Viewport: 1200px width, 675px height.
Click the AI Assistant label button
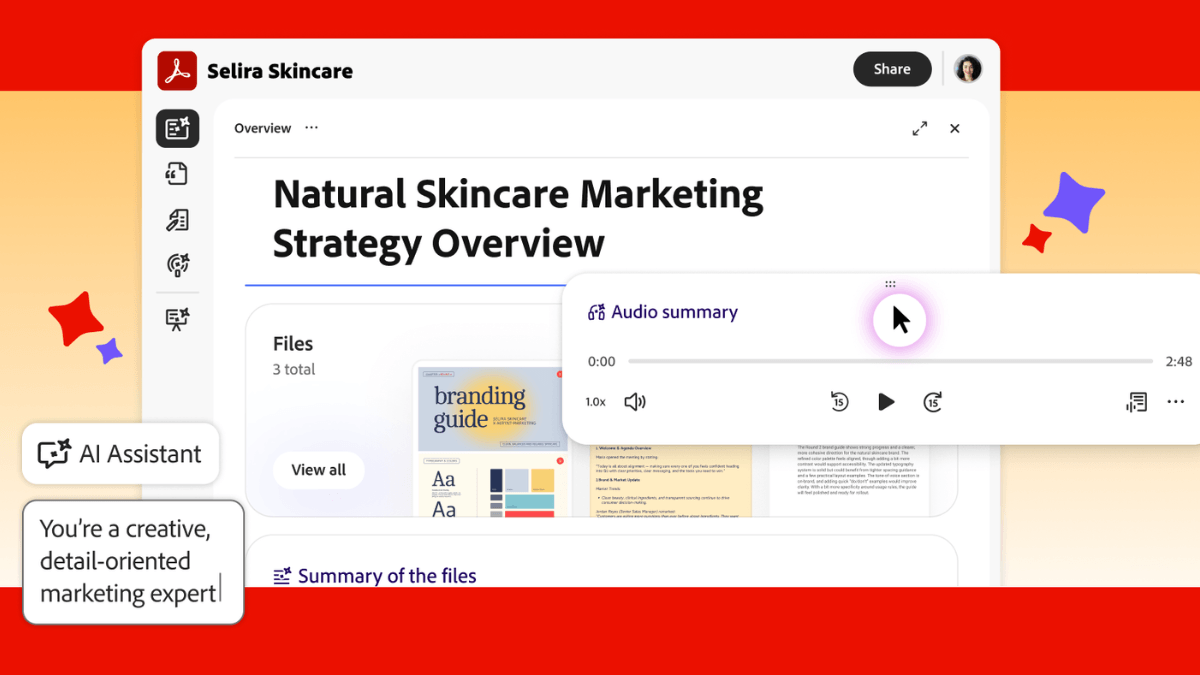[x=120, y=454]
